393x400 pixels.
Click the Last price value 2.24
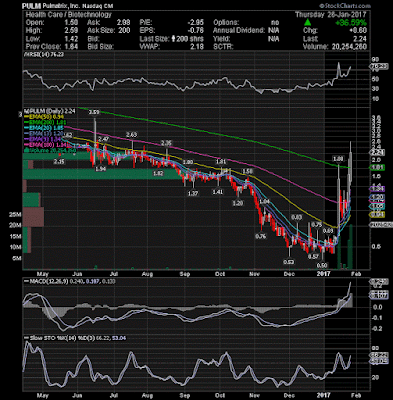pyautogui.click(x=360, y=39)
